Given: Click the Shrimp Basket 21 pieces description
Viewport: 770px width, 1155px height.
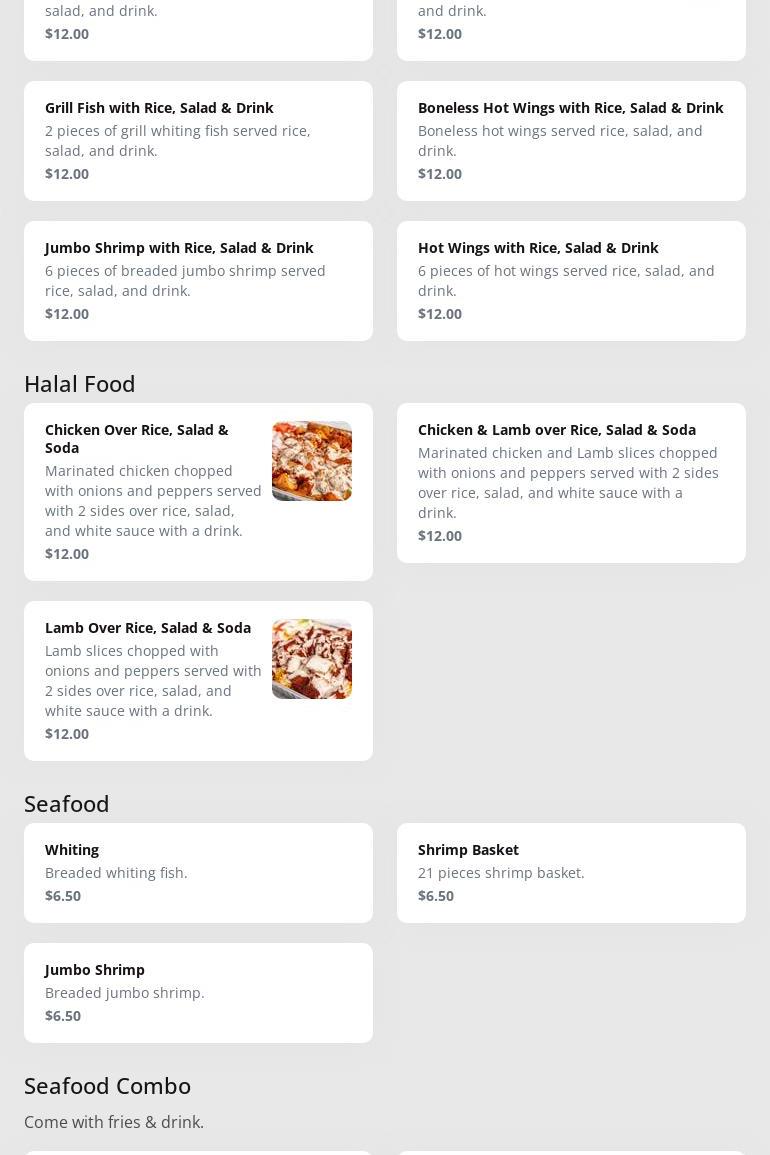Looking at the screenshot, I should 501,873.
